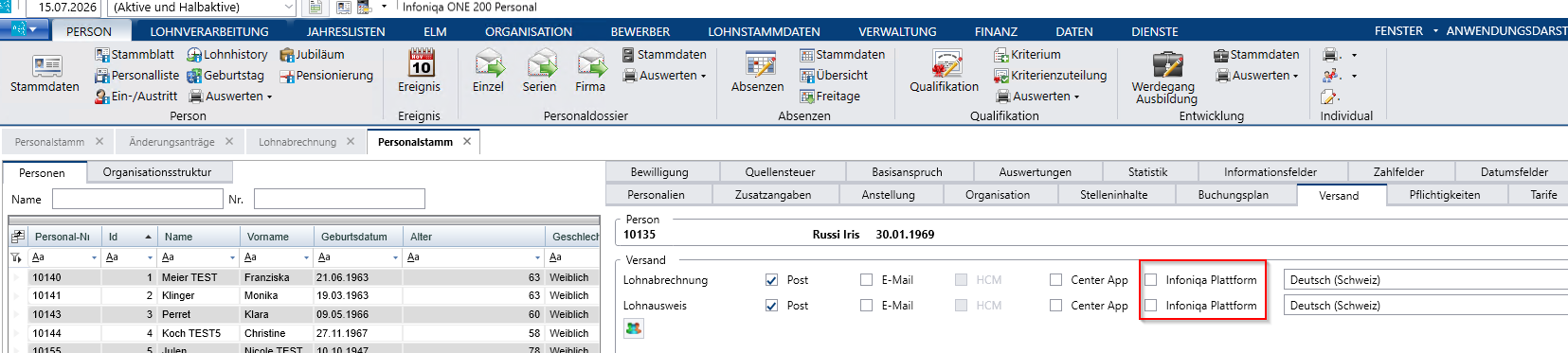
Task: Close the Lohnabrechnung document tab
Action: coord(351,142)
